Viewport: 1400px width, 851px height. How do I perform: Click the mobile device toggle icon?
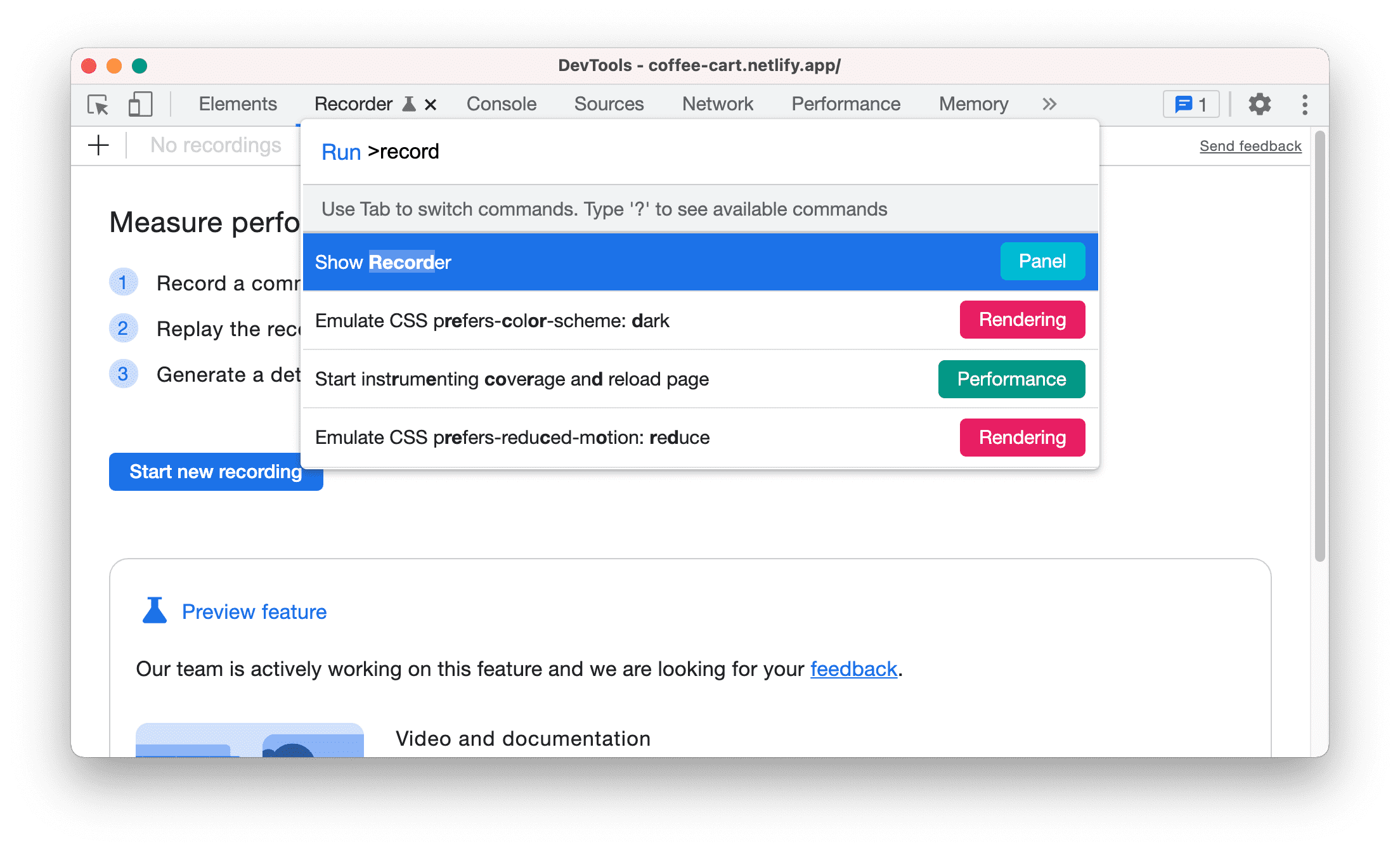point(140,104)
